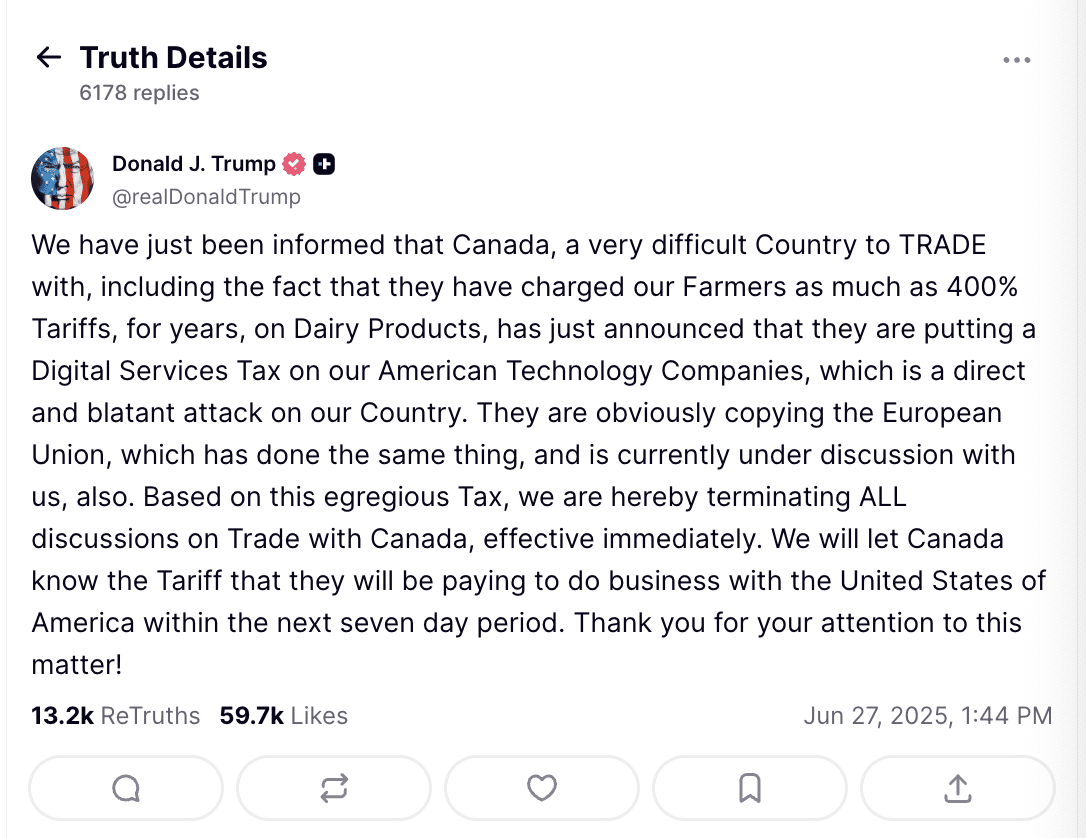The height and width of the screenshot is (838, 1086).
Task: View the 13.2k ReTruths list
Action: [115, 716]
